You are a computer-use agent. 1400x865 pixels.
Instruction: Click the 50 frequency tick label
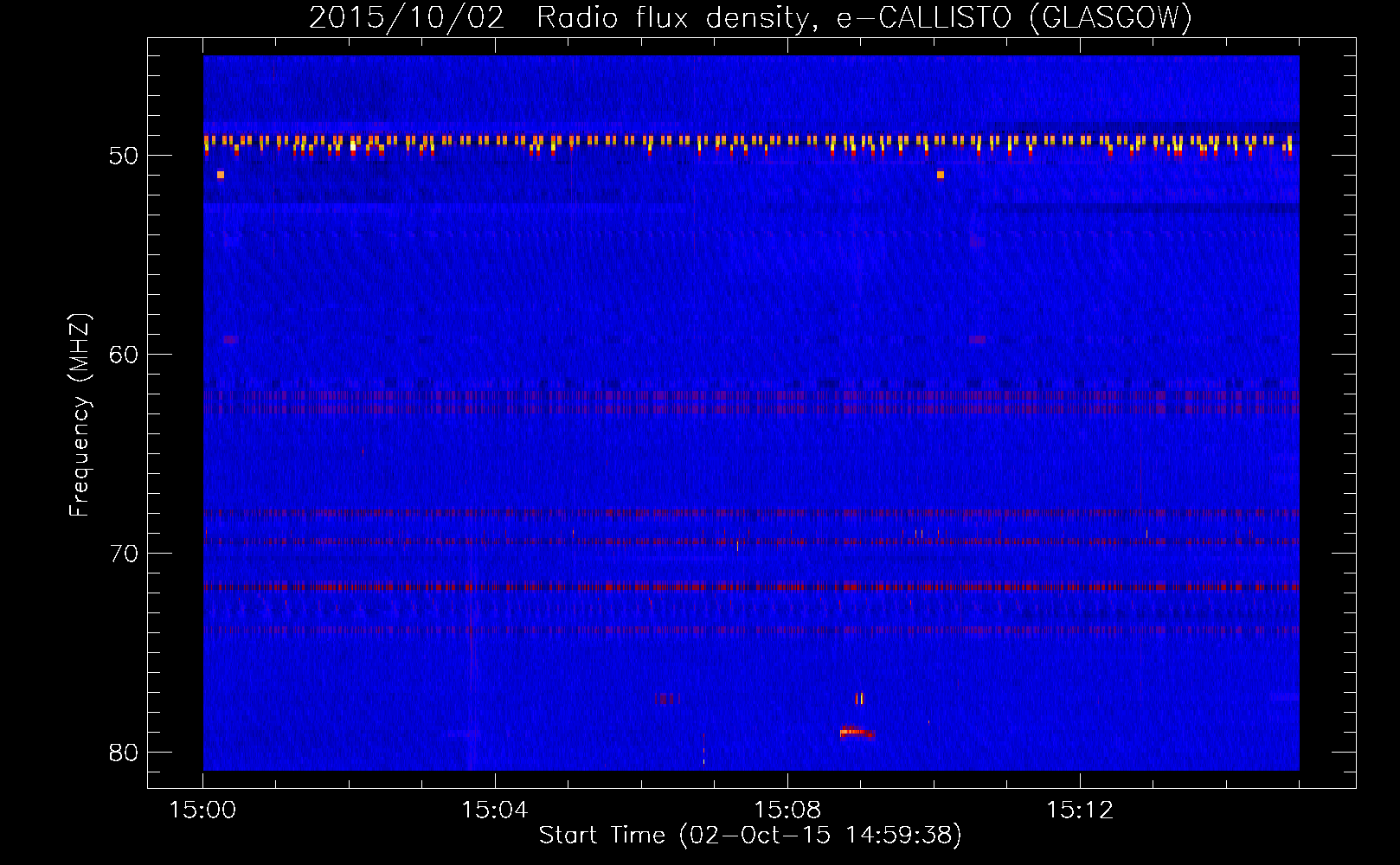click(x=124, y=156)
